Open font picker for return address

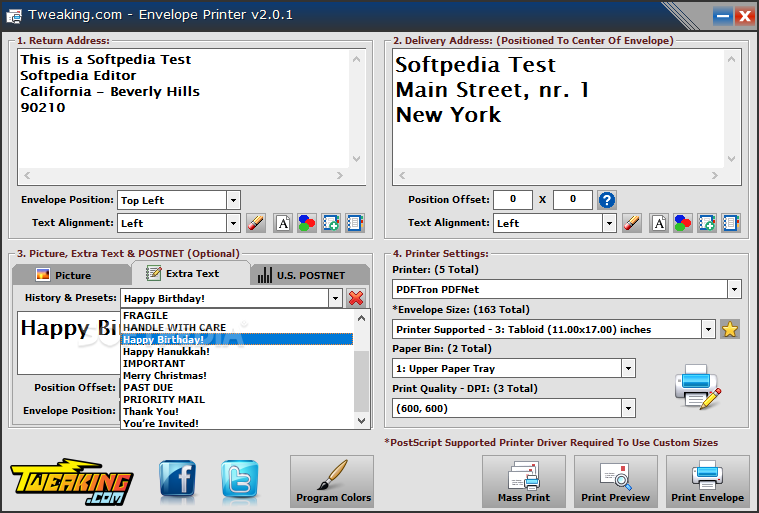coord(283,223)
